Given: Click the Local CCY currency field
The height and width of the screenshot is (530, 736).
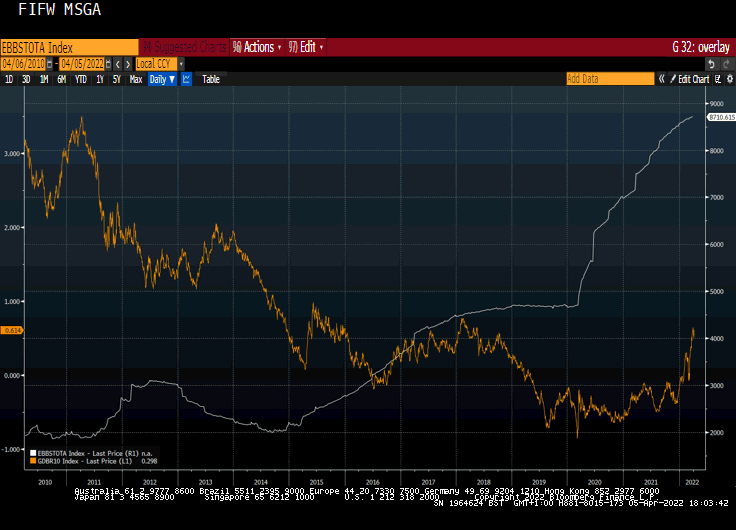Looking at the screenshot, I should pos(157,64).
